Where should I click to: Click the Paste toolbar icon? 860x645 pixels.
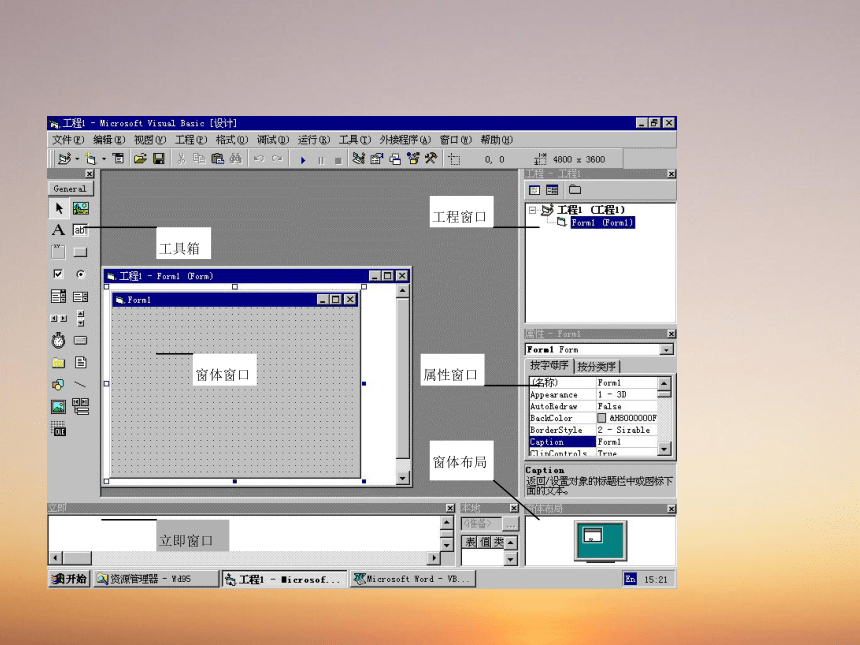tap(218, 159)
